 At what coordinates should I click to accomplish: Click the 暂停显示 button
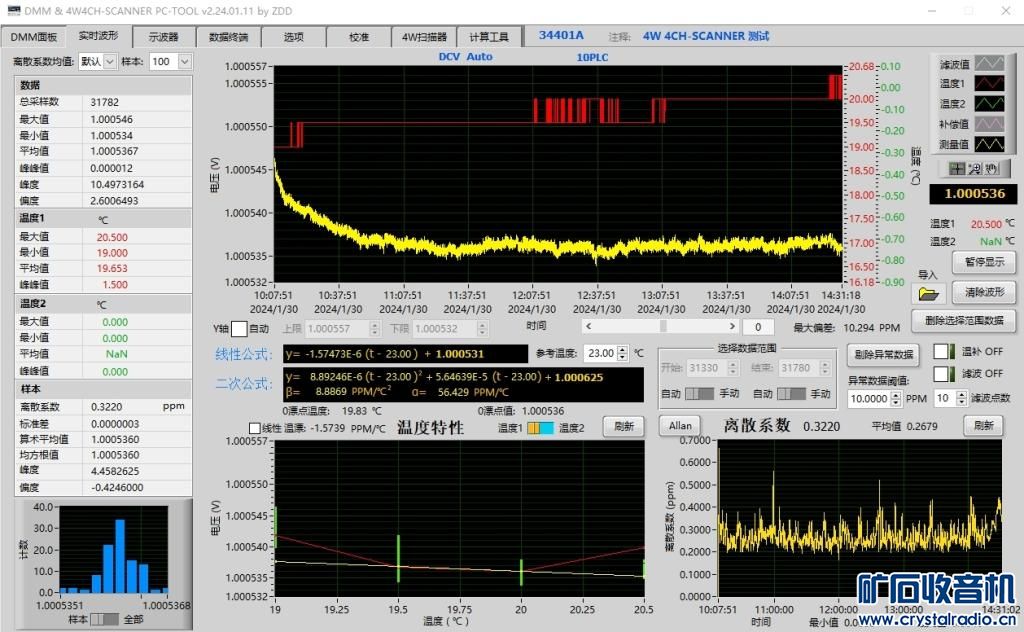985,262
